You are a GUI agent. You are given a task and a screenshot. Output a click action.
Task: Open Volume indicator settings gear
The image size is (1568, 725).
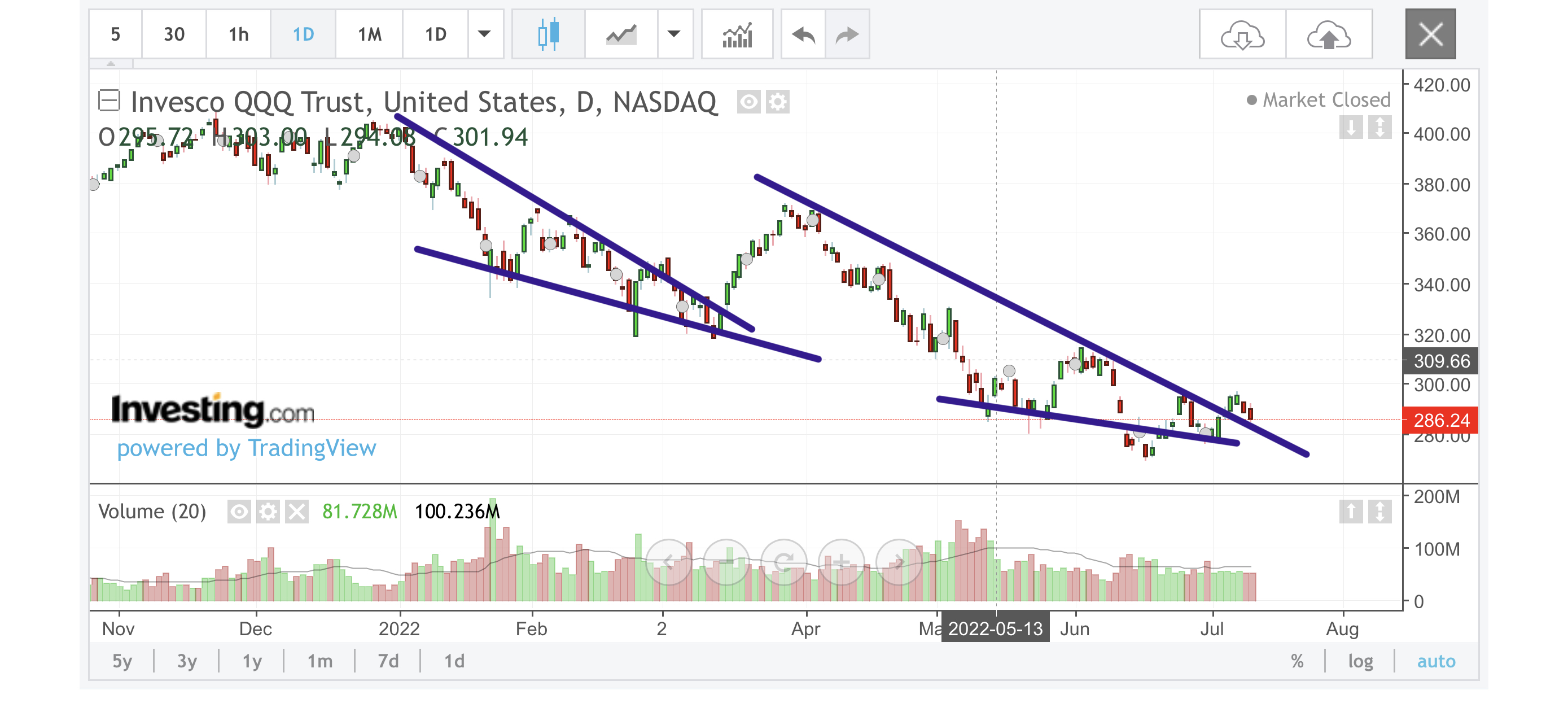click(268, 512)
